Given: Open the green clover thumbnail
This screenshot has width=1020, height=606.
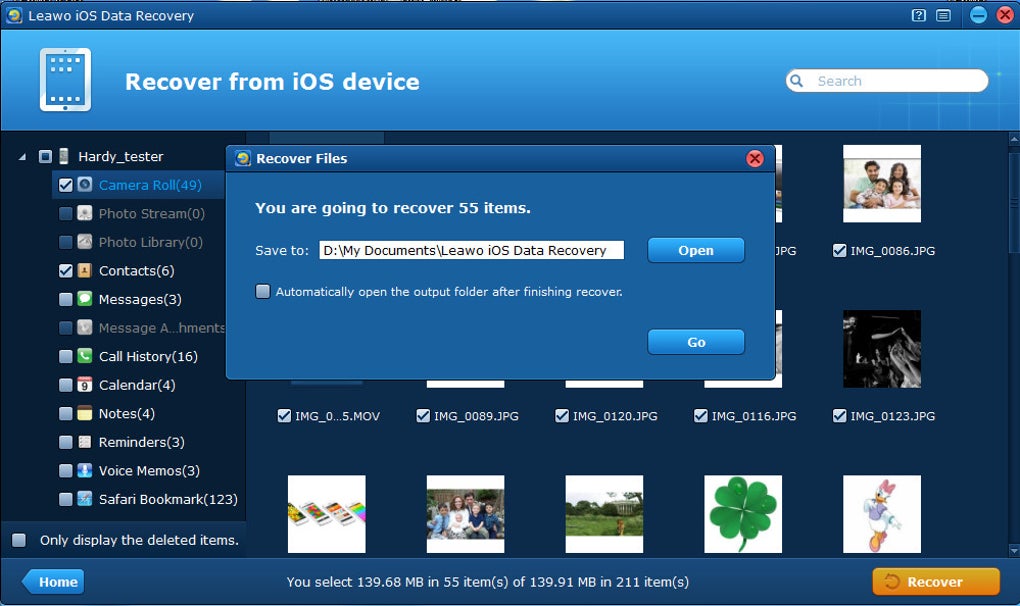Looking at the screenshot, I should [x=743, y=514].
